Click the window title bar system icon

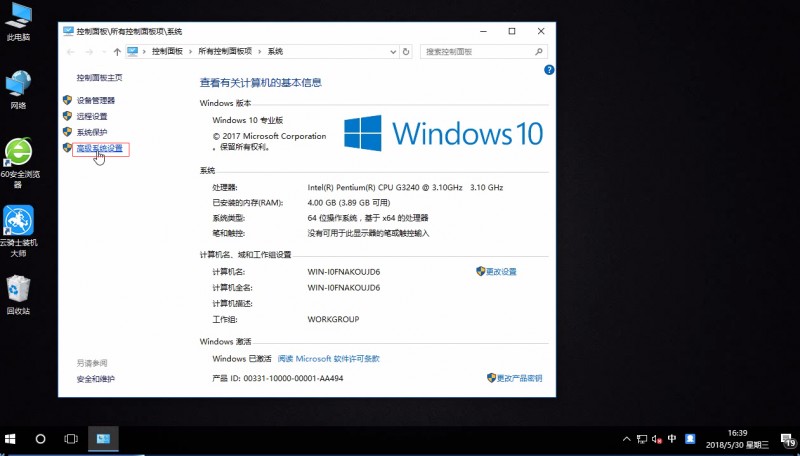[68, 31]
